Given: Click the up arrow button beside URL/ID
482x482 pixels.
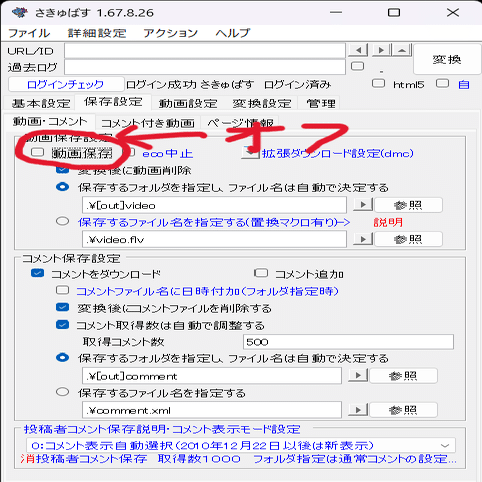Looking at the screenshot, I should (x=402, y=50).
